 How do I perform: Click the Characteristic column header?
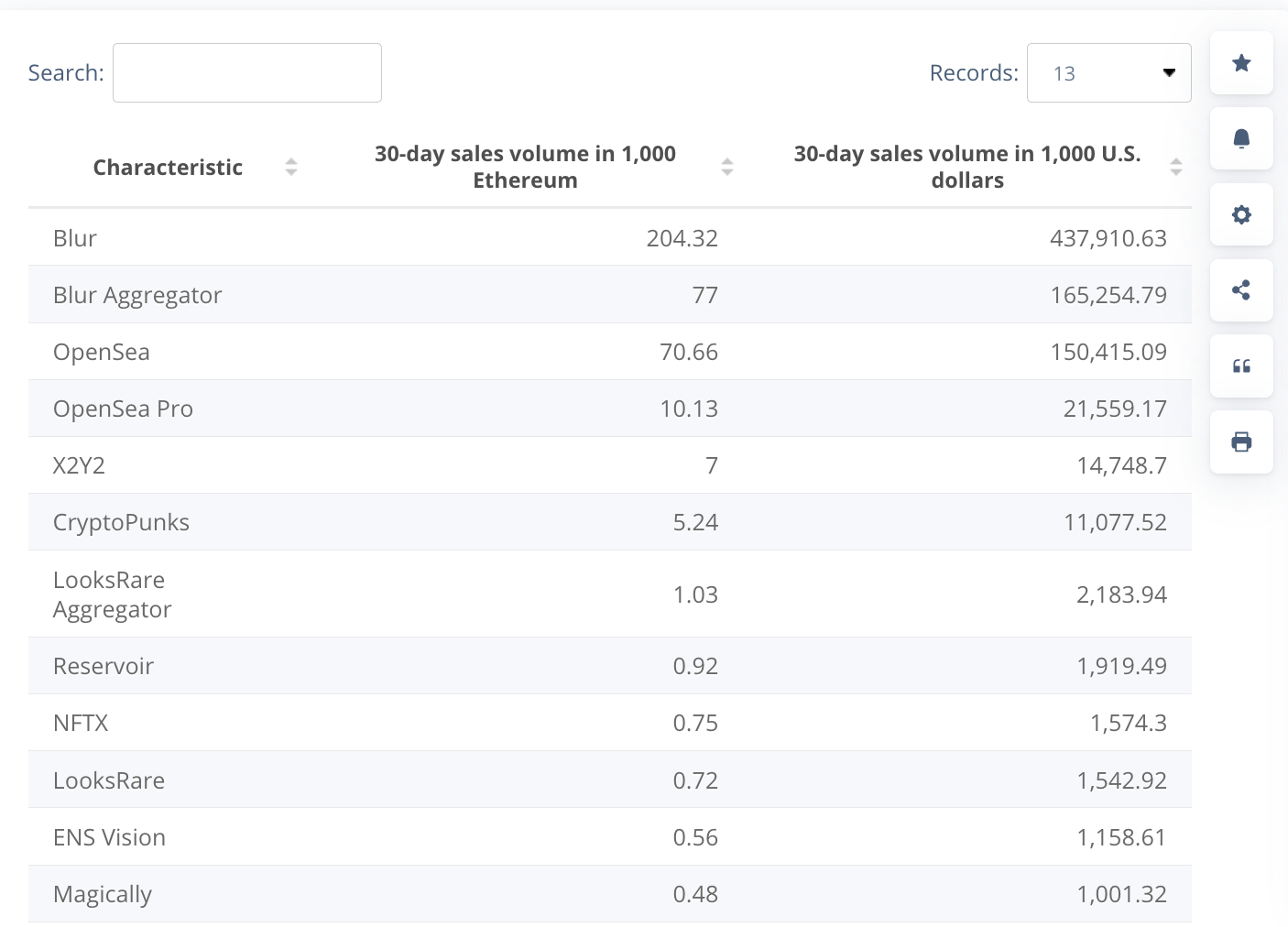click(168, 168)
